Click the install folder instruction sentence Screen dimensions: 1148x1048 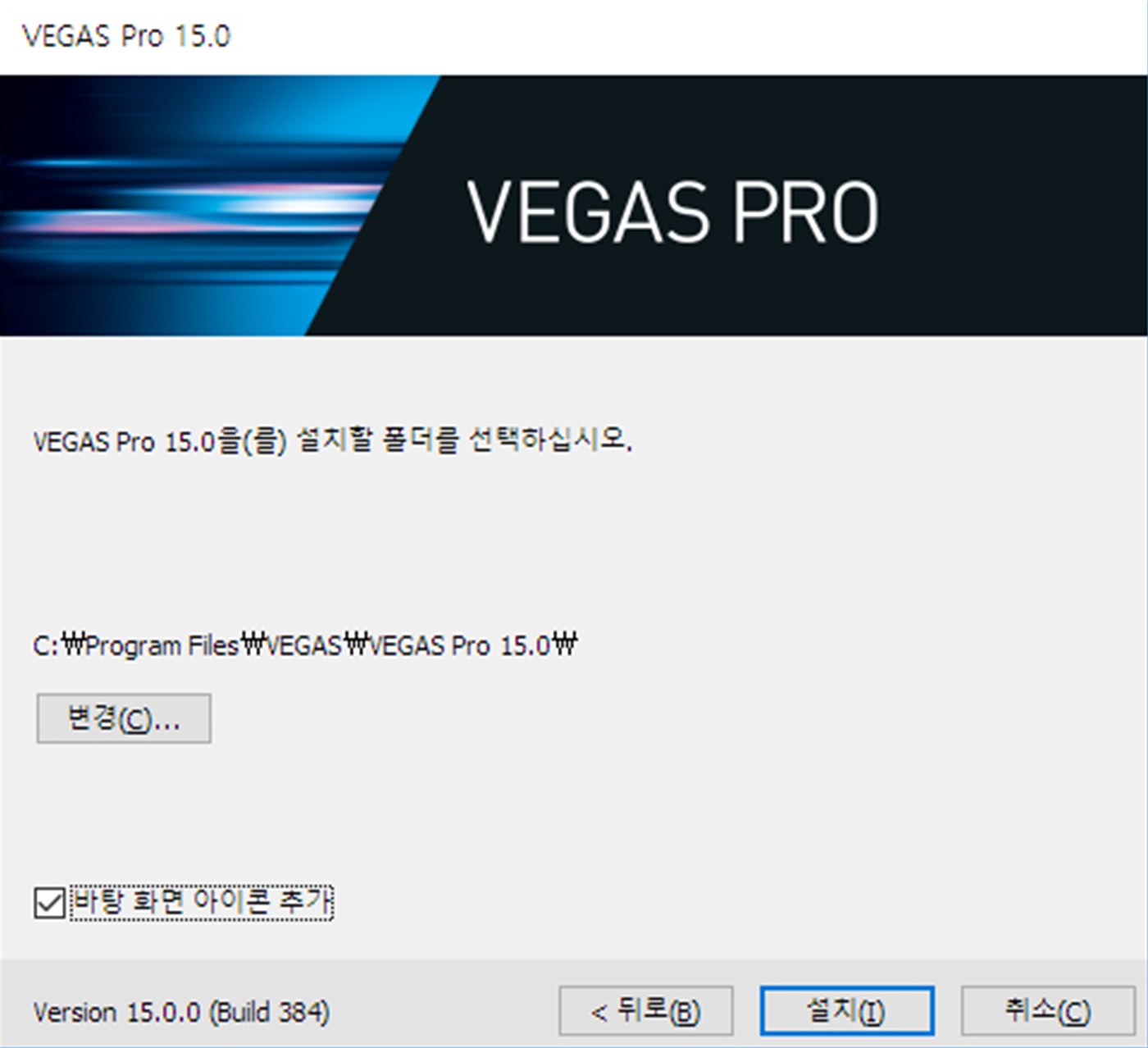[332, 440]
